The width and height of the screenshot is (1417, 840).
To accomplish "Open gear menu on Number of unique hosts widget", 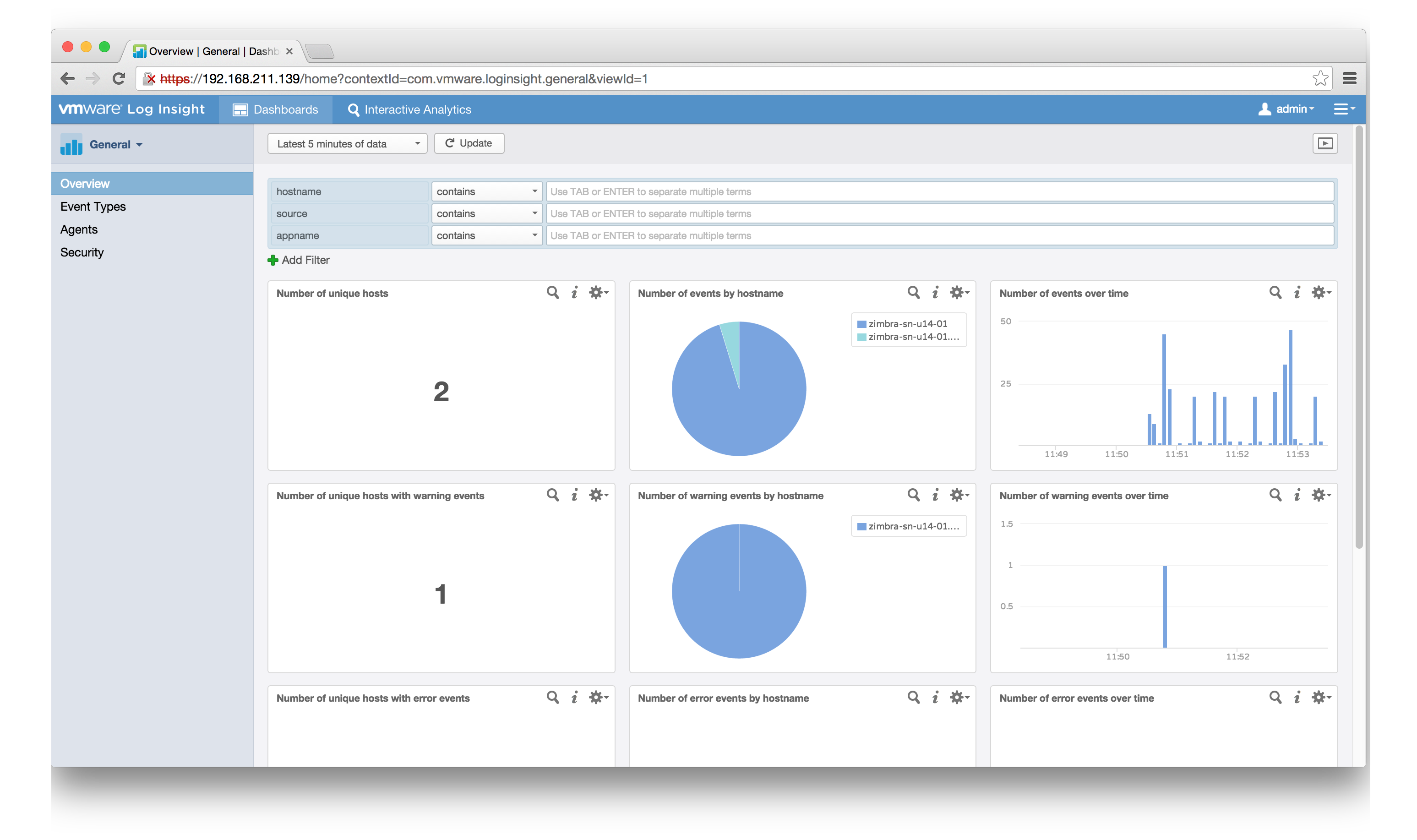I will 598,292.
